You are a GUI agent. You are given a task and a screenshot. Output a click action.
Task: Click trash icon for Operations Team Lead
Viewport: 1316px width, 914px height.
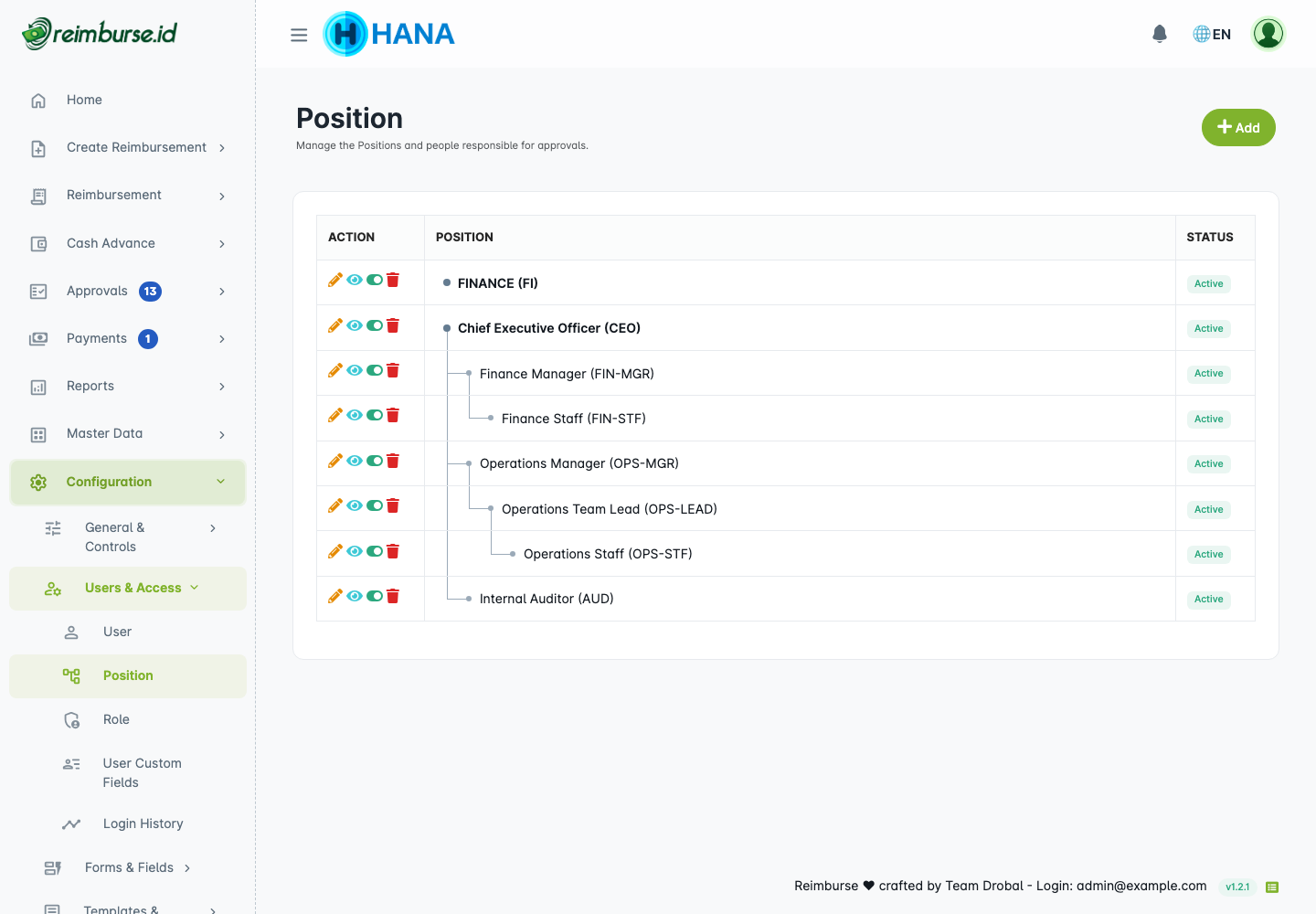coord(393,505)
